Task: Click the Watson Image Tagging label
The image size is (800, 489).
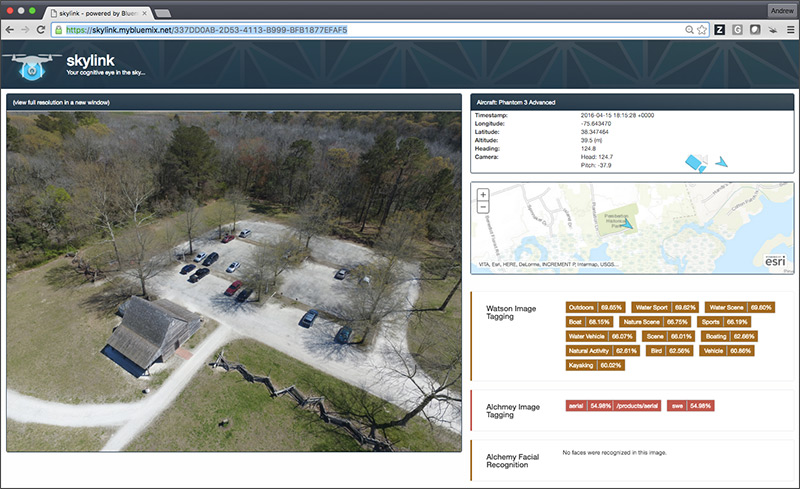Action: pos(511,312)
